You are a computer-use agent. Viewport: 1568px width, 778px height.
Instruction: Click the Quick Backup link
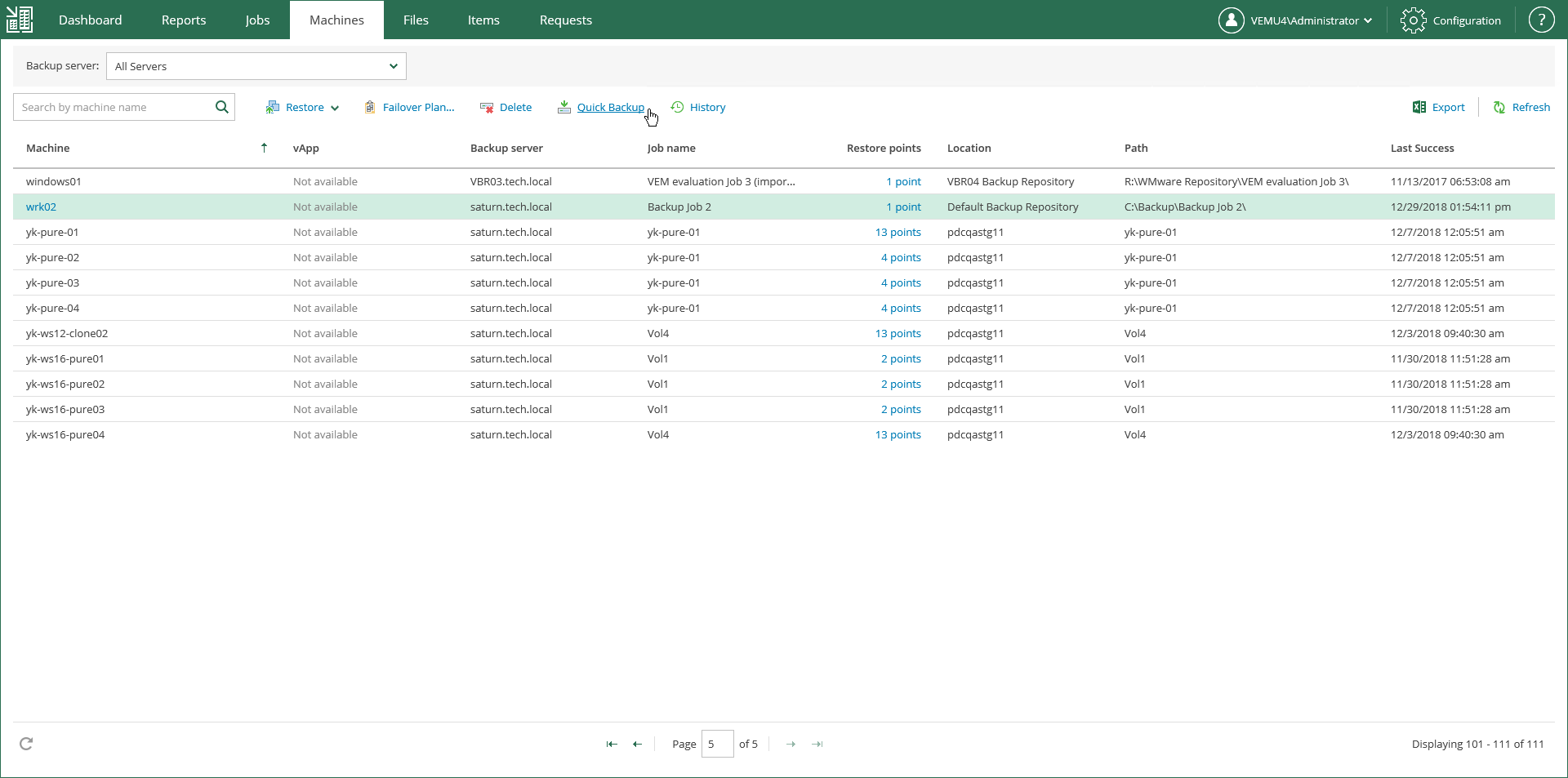pyautogui.click(x=610, y=107)
